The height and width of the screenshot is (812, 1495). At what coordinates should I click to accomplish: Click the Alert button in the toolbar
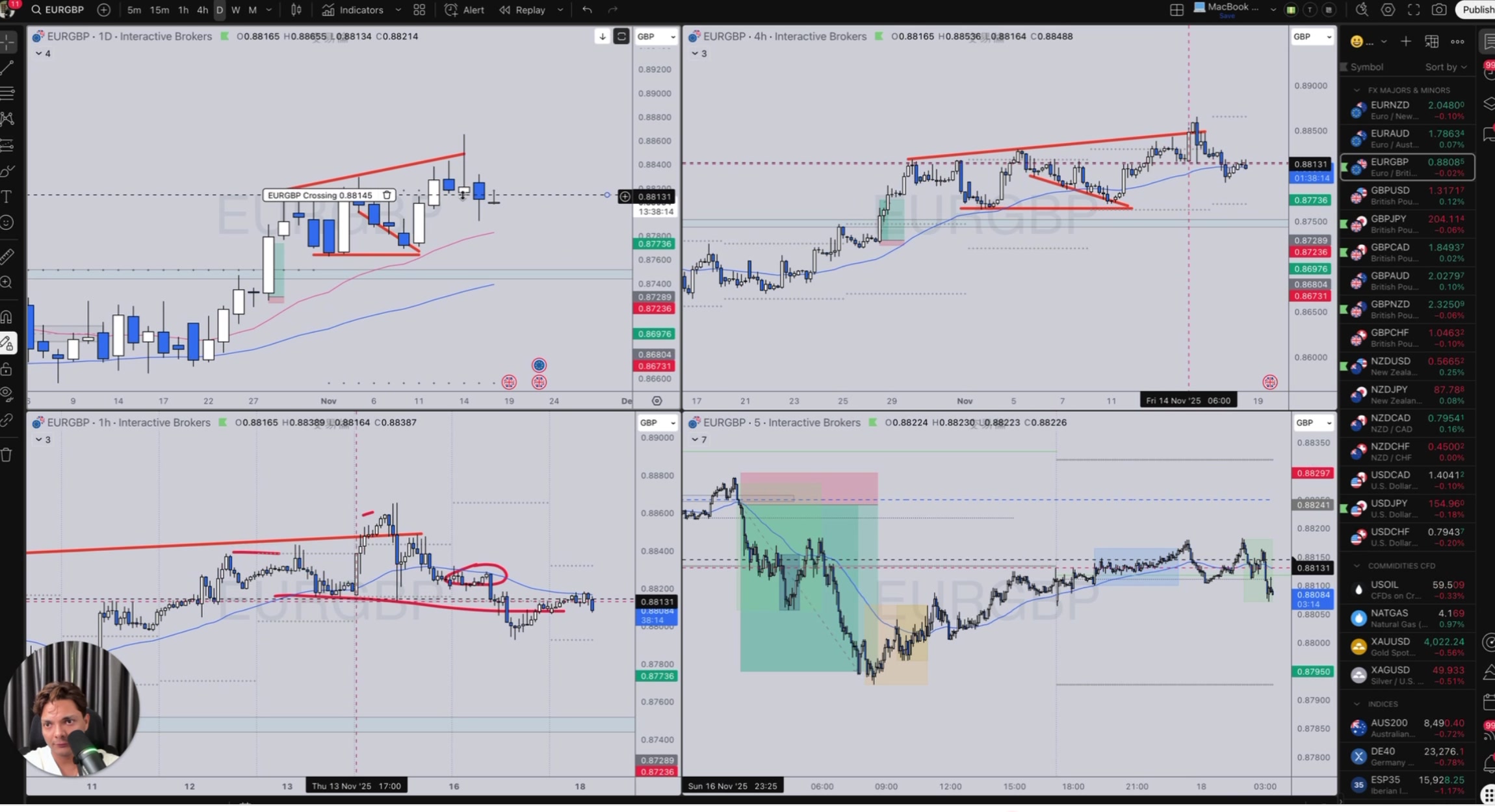click(464, 10)
